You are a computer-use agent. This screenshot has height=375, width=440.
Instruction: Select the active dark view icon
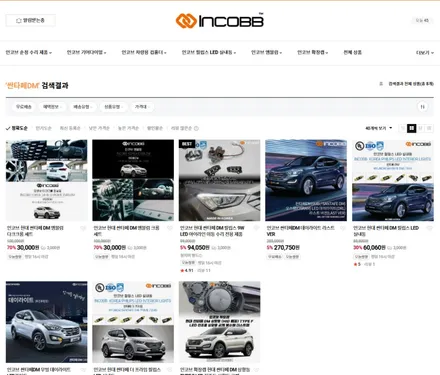pos(412,128)
